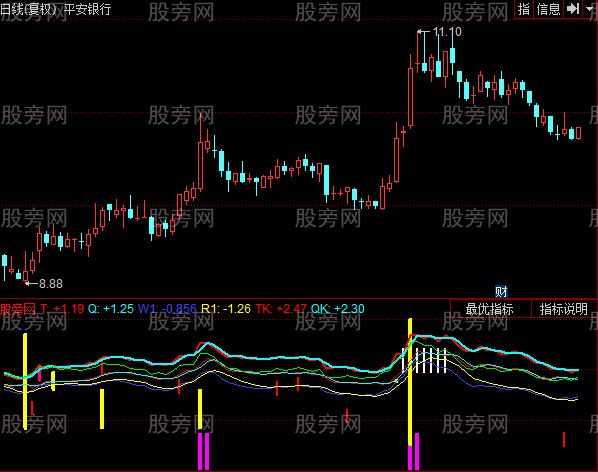Select the yellow R1 indicator value

[x=226, y=308]
